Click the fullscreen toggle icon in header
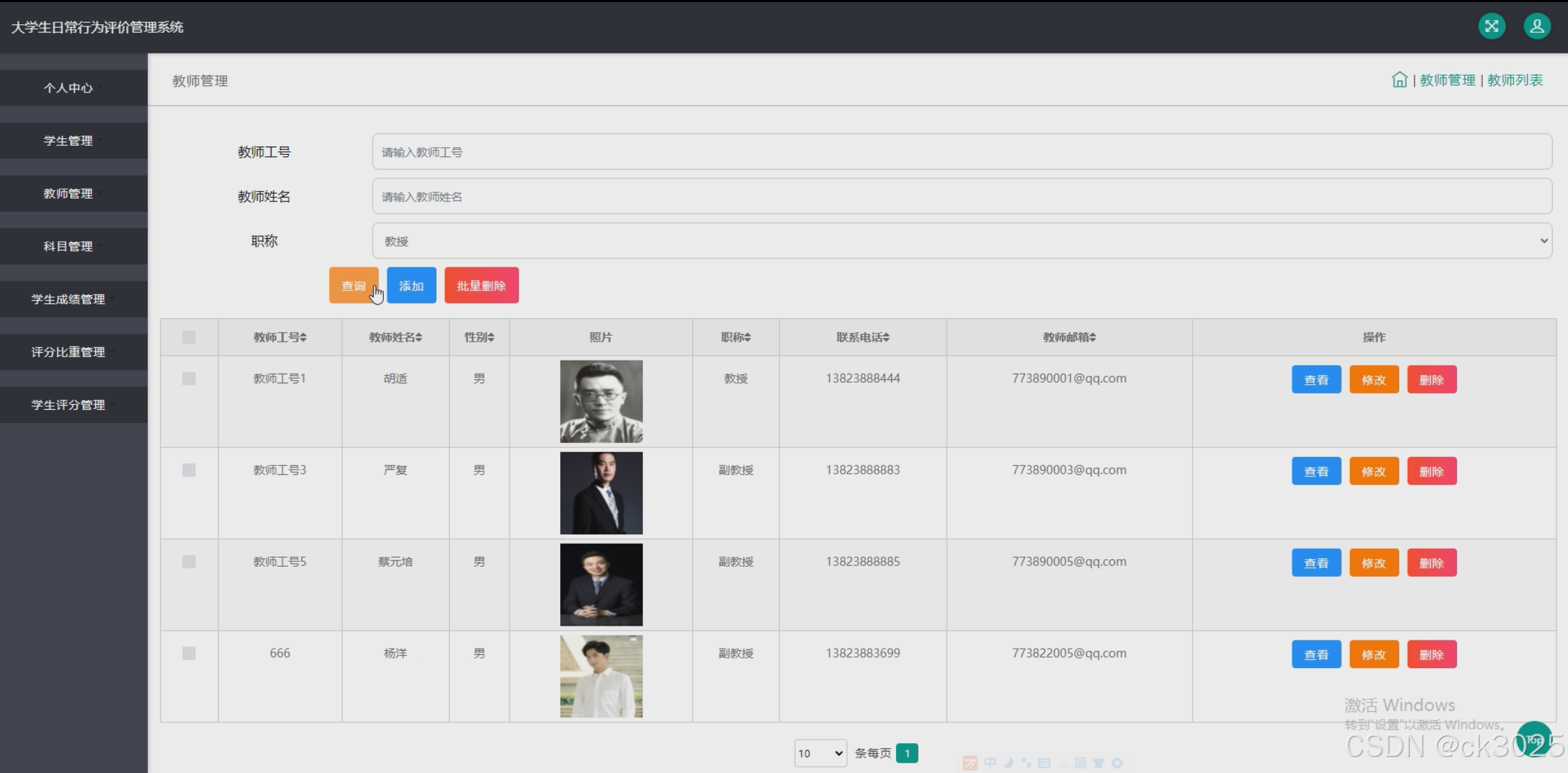This screenshot has width=1568, height=773. coord(1491,26)
